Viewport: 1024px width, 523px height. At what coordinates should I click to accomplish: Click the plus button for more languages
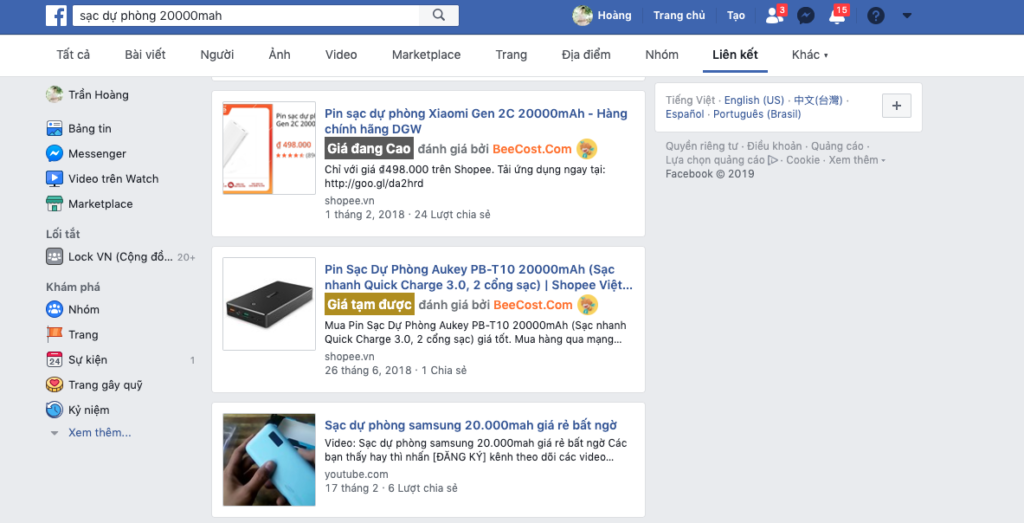(897, 106)
